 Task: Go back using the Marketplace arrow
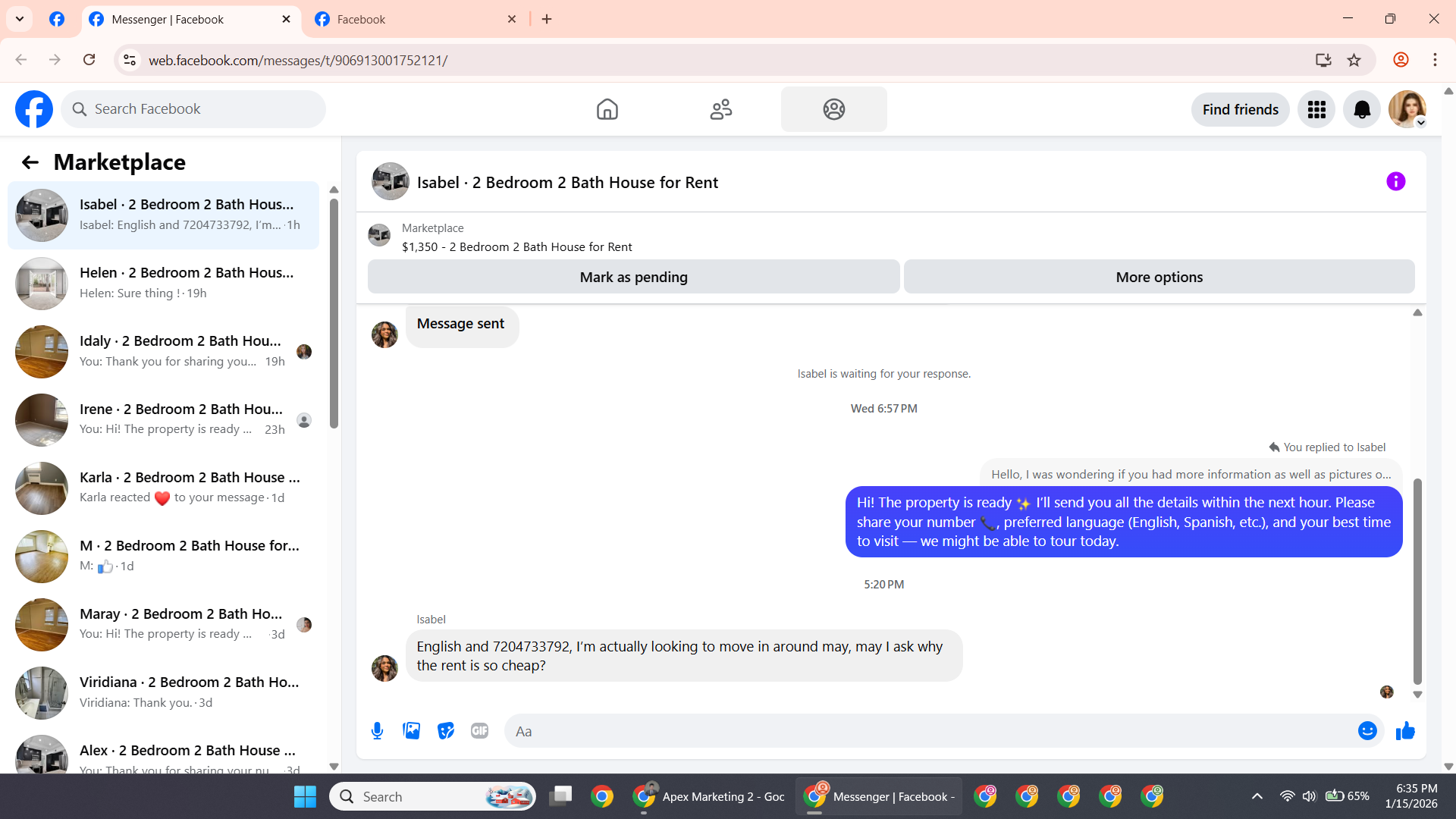click(x=30, y=162)
